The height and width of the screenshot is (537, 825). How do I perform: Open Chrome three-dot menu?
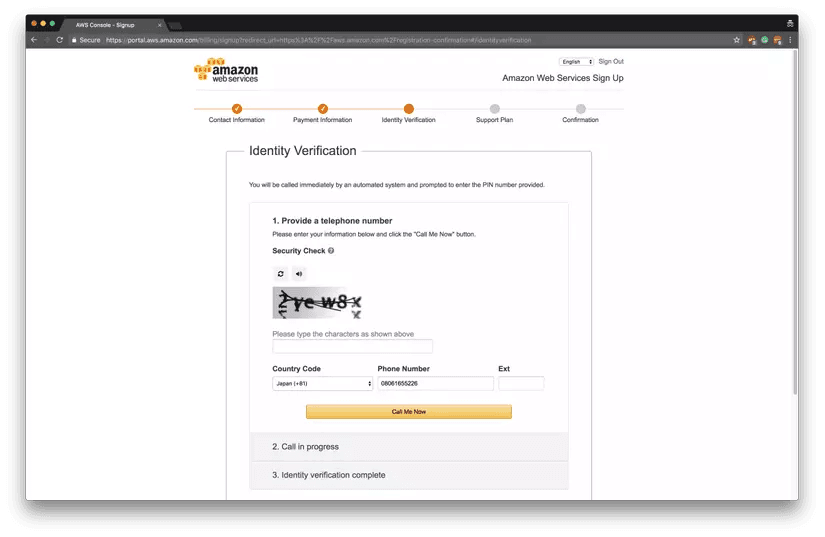tap(790, 40)
